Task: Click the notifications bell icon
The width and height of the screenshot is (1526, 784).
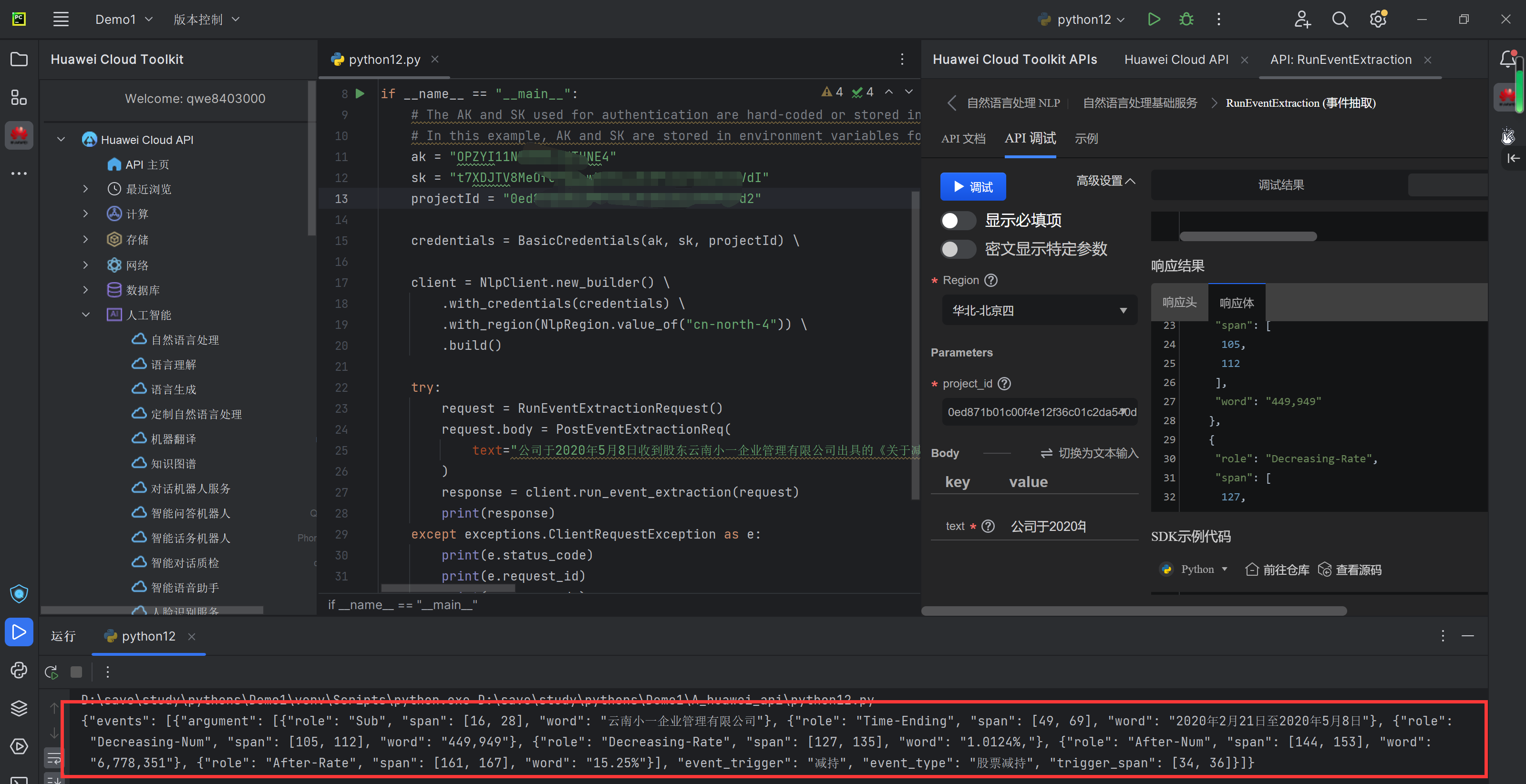Action: (x=1507, y=59)
